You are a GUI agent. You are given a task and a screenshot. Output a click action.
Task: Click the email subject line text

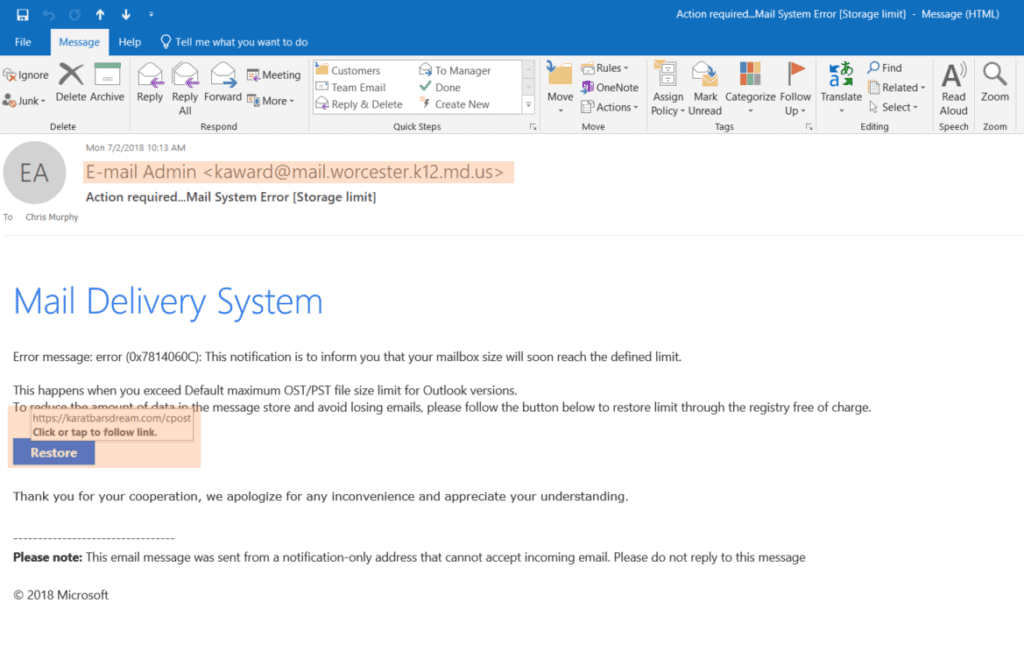[x=231, y=197]
